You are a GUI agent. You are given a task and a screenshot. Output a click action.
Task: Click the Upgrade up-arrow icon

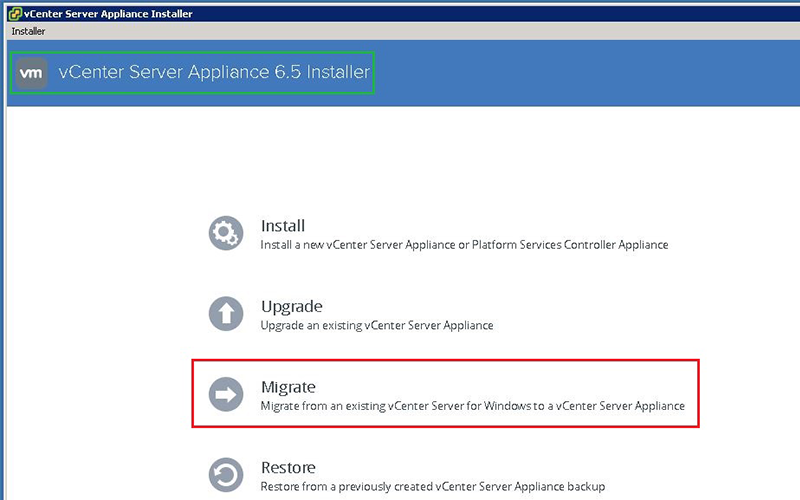225,314
